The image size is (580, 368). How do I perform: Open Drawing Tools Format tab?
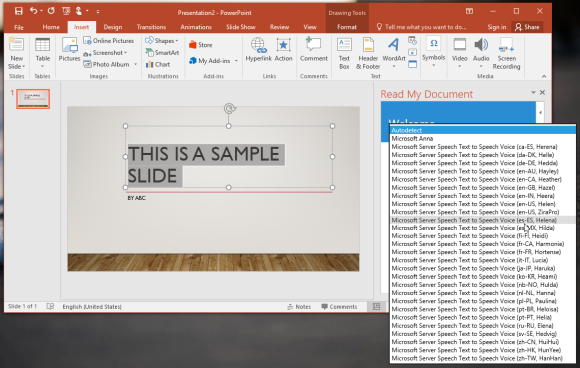click(x=347, y=27)
